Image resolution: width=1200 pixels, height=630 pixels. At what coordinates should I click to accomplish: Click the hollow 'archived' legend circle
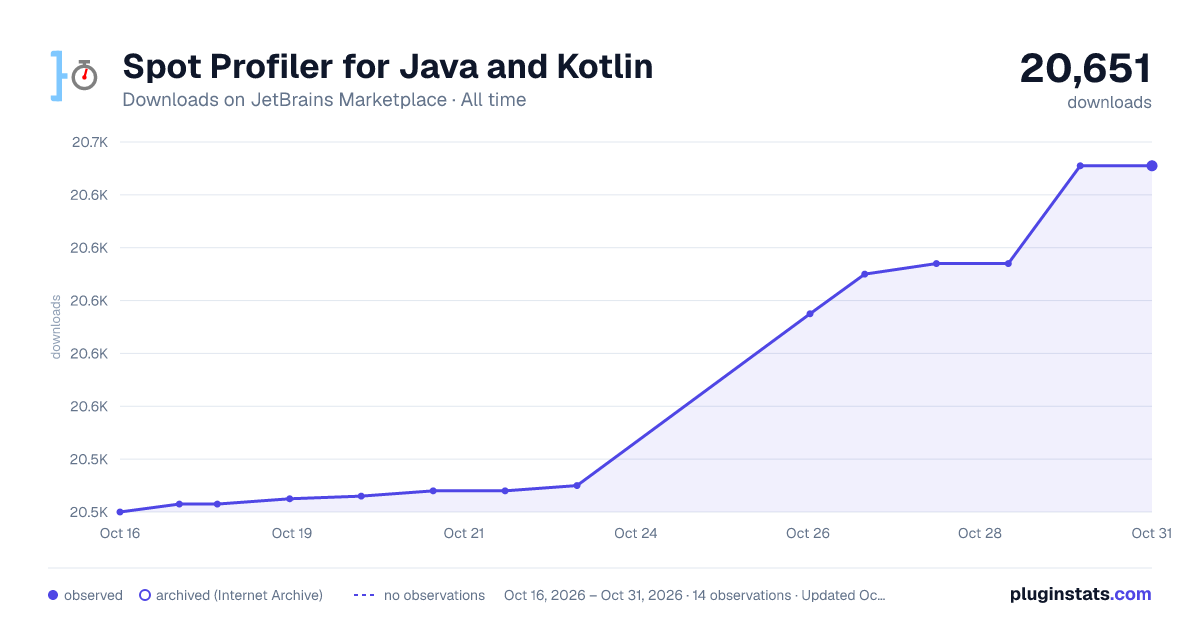point(144,595)
